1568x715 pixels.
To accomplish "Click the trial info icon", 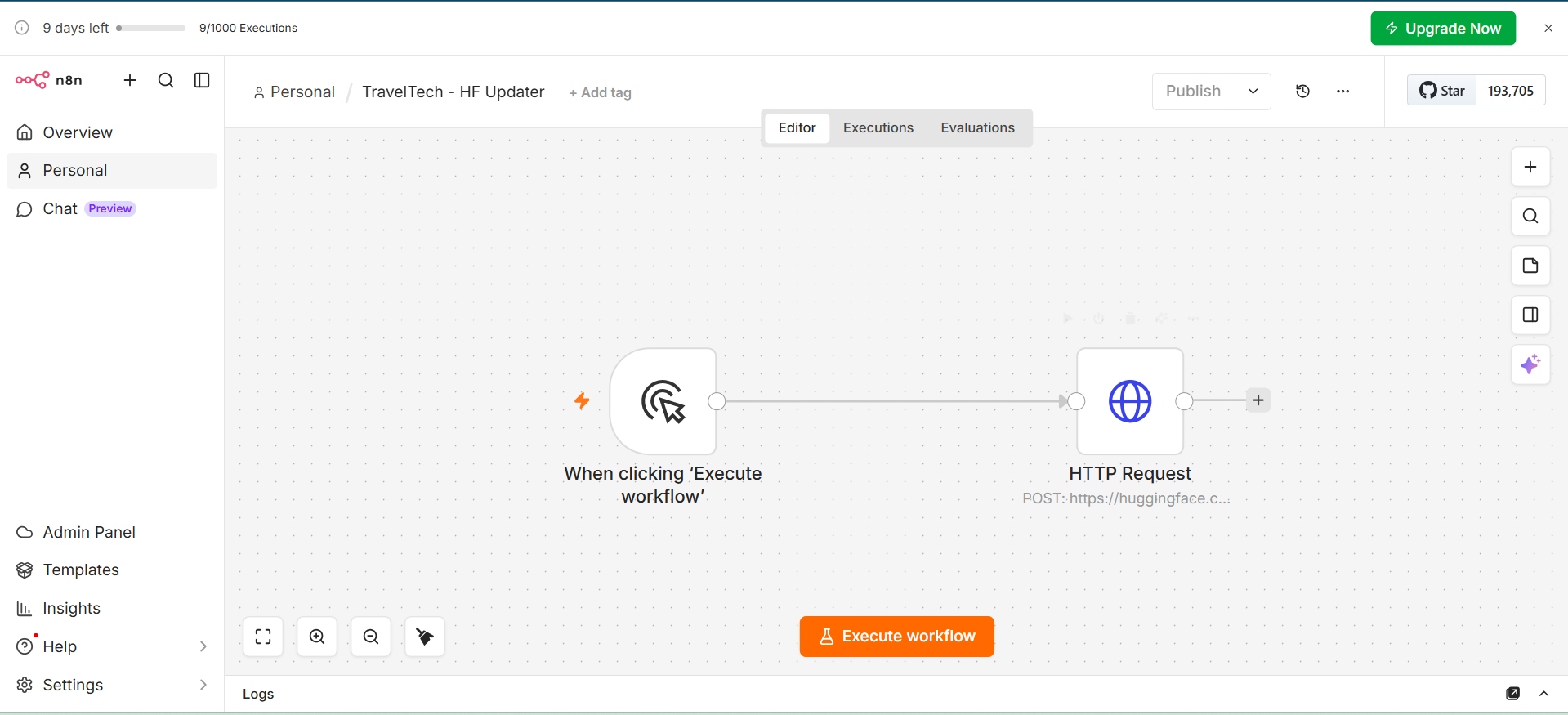I will pos(22,28).
